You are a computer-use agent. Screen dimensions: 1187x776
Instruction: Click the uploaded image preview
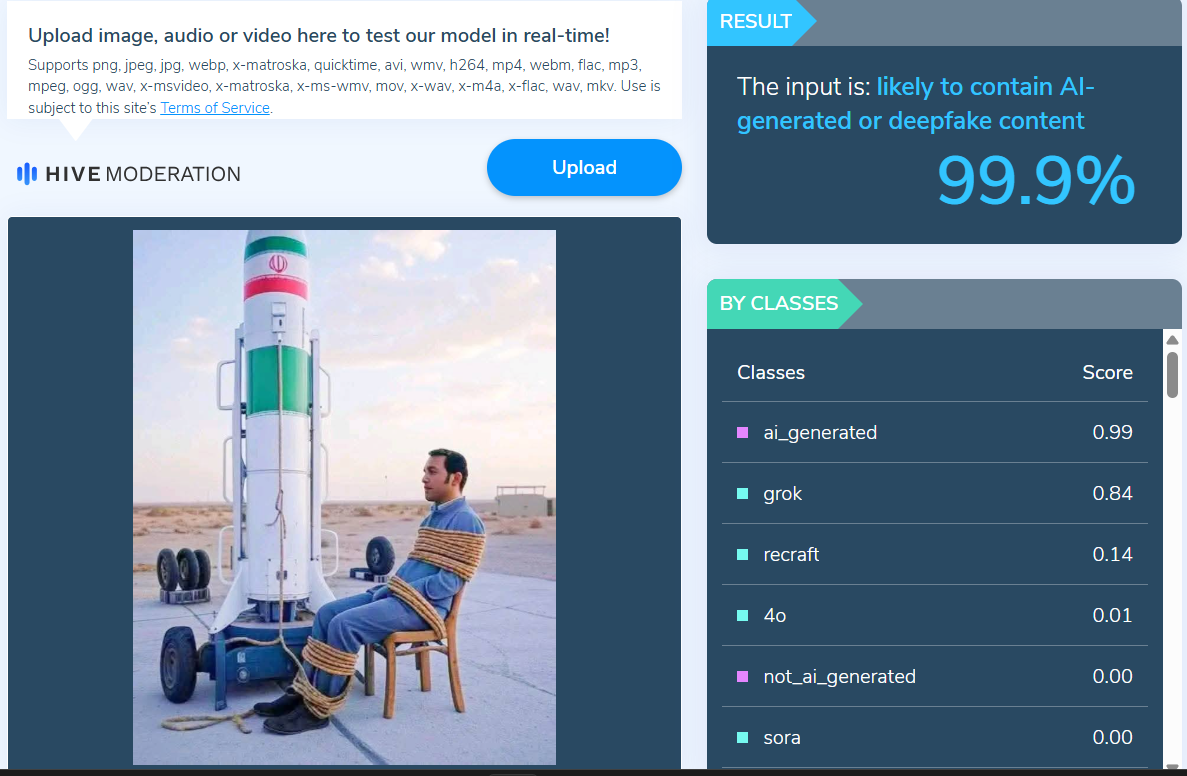[344, 496]
